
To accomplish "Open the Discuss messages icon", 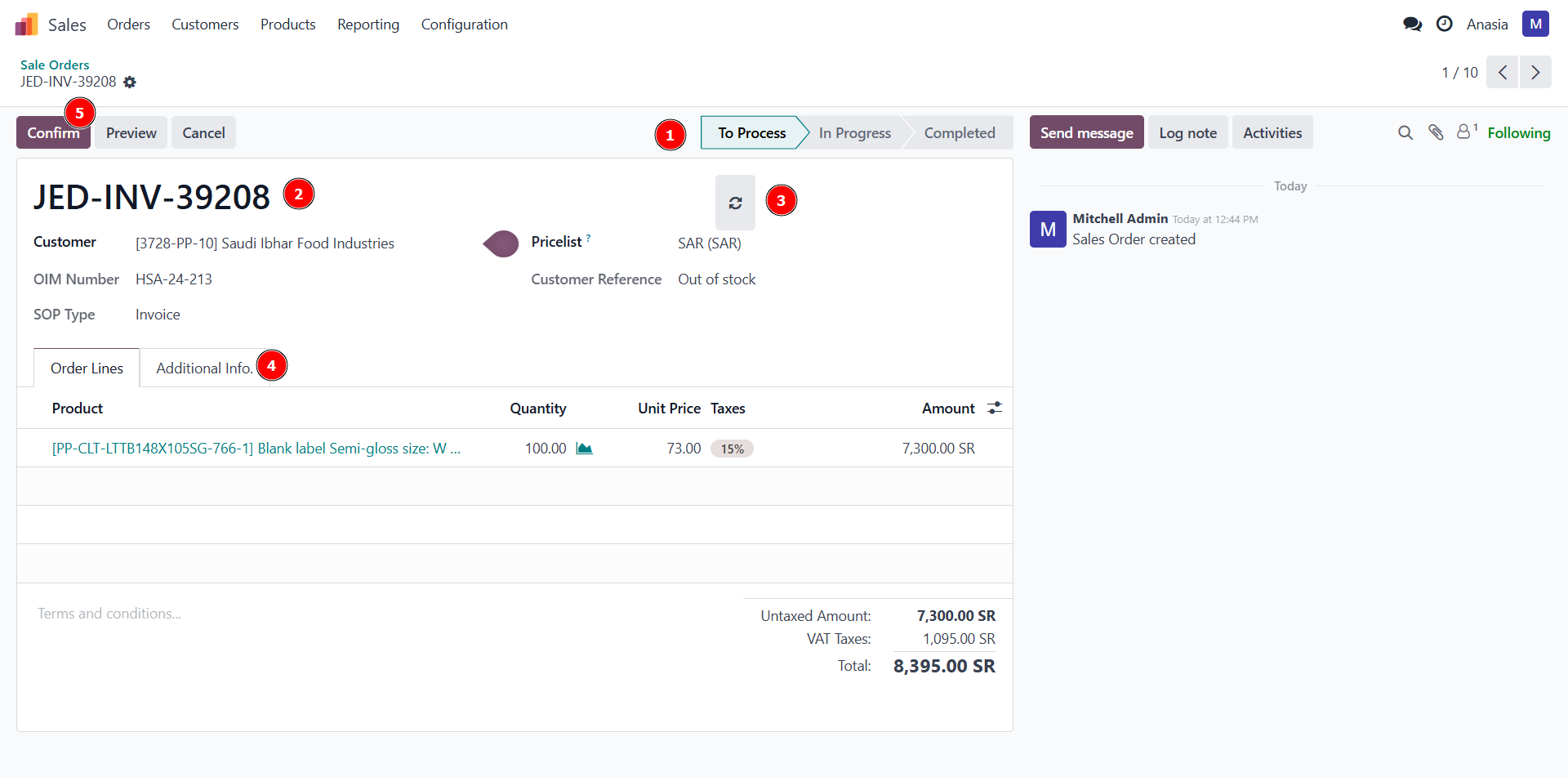I will tap(1411, 24).
